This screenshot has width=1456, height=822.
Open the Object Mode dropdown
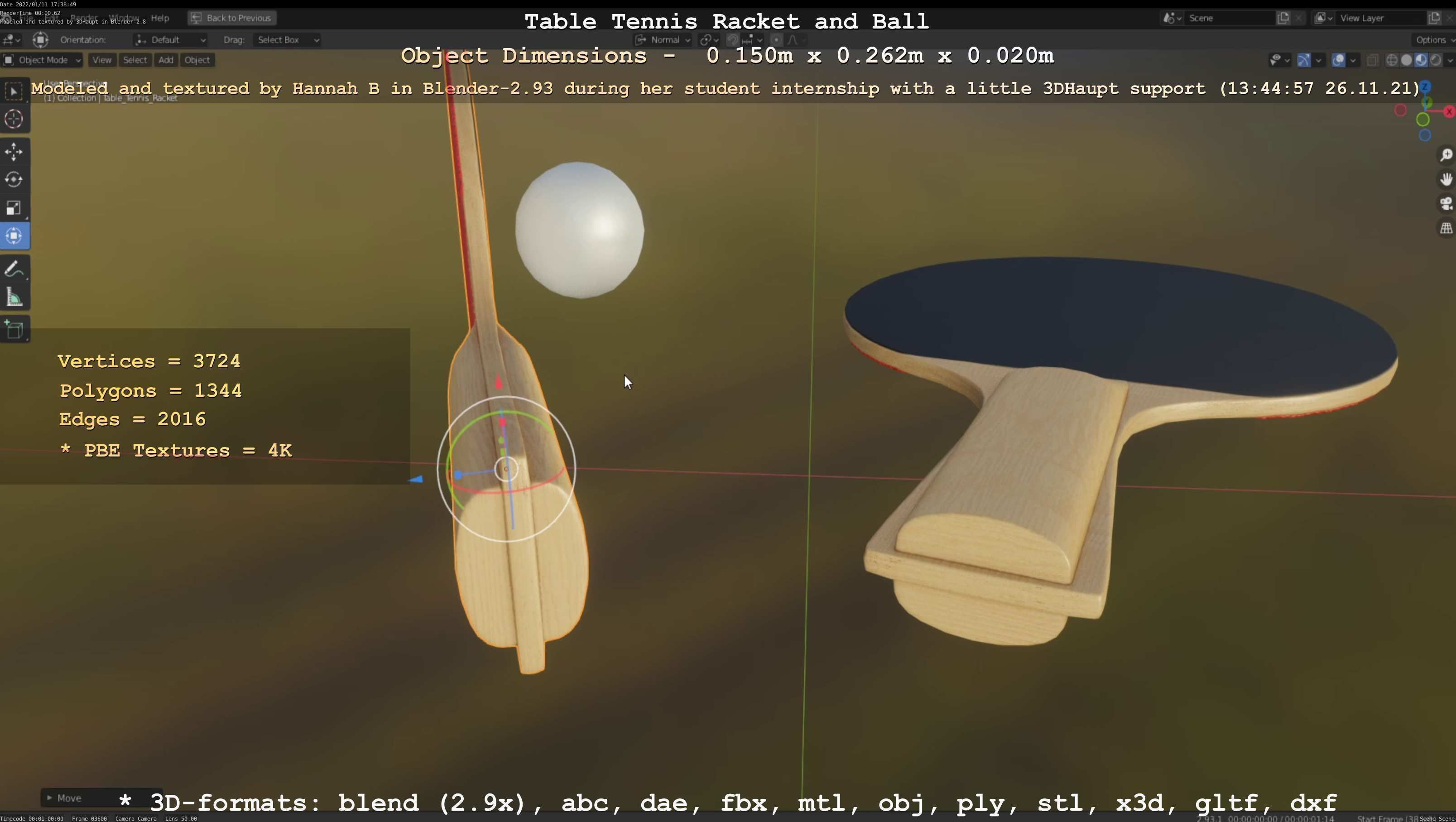[43, 60]
